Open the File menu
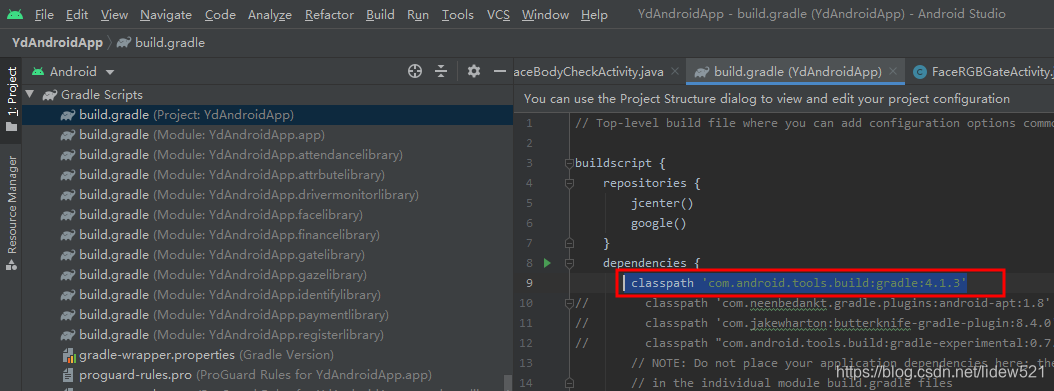 (x=44, y=14)
